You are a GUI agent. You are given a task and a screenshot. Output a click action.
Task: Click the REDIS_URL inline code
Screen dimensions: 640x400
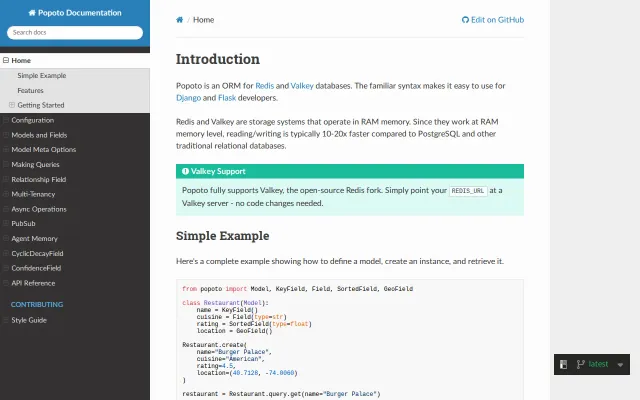[468, 191]
